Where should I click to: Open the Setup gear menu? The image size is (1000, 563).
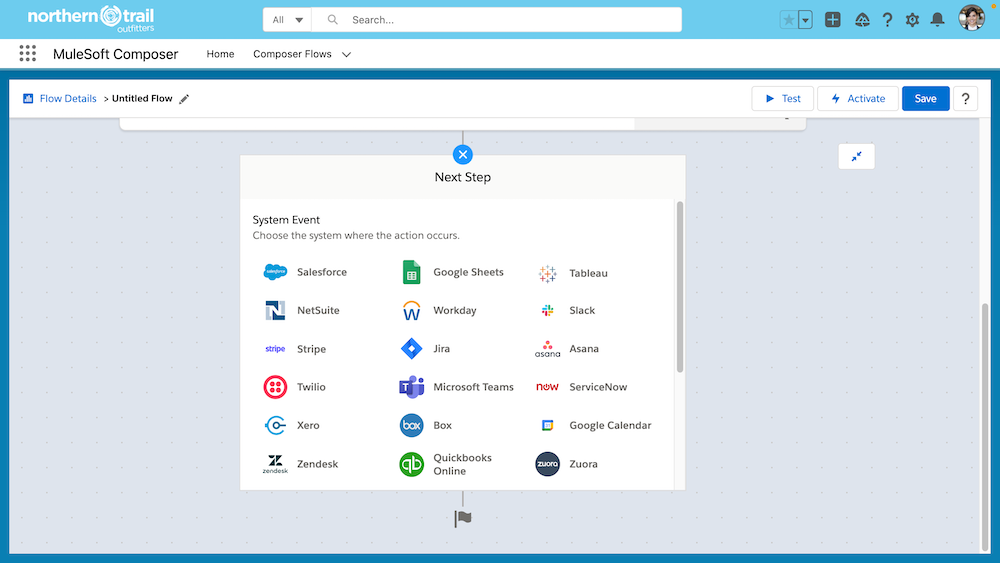pyautogui.click(x=912, y=20)
